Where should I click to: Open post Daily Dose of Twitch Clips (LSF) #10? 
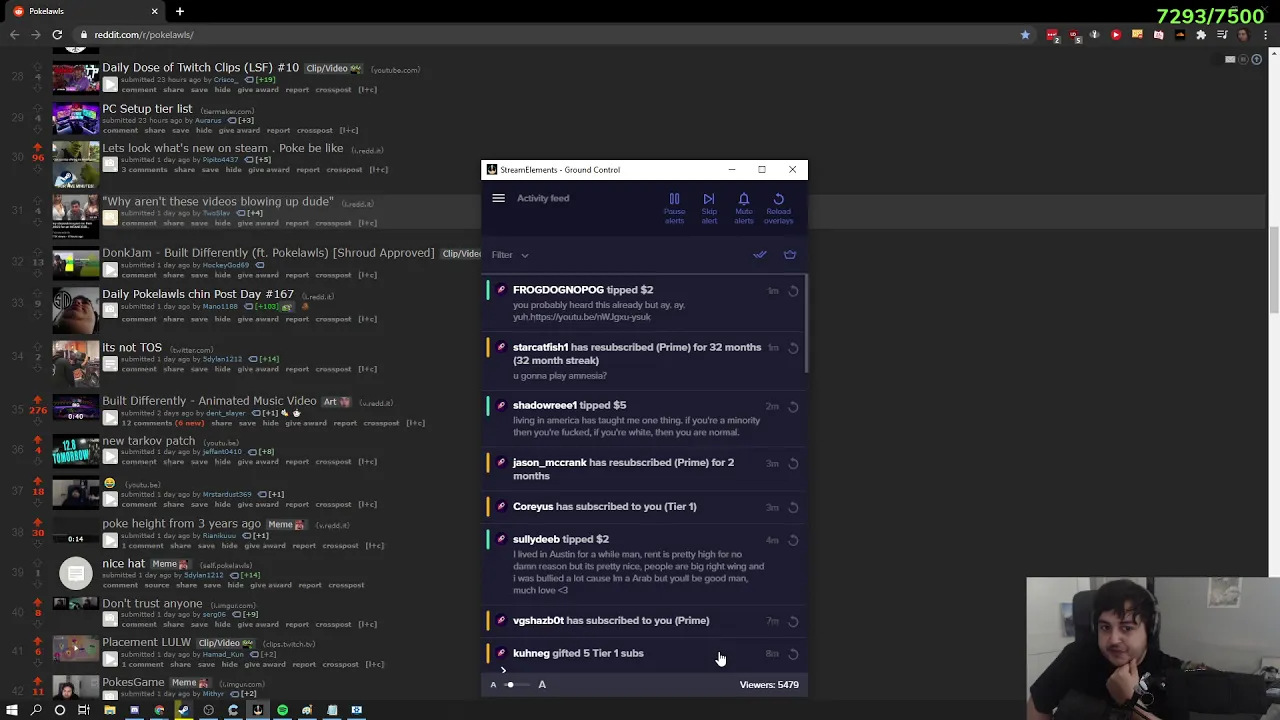click(x=200, y=67)
